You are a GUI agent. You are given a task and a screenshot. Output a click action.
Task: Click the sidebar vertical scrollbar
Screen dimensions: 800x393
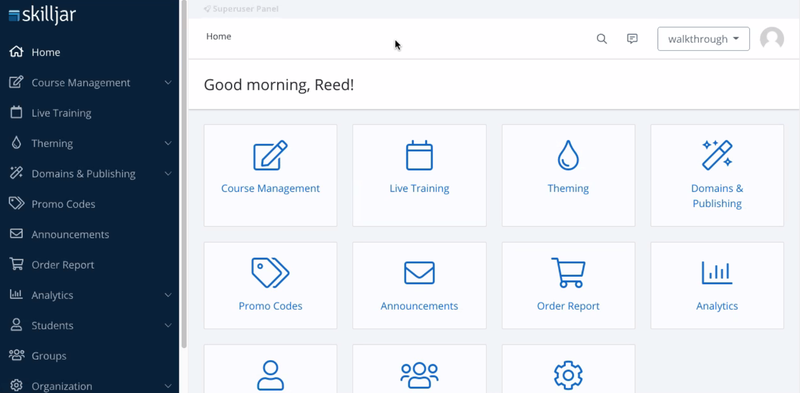click(x=184, y=174)
